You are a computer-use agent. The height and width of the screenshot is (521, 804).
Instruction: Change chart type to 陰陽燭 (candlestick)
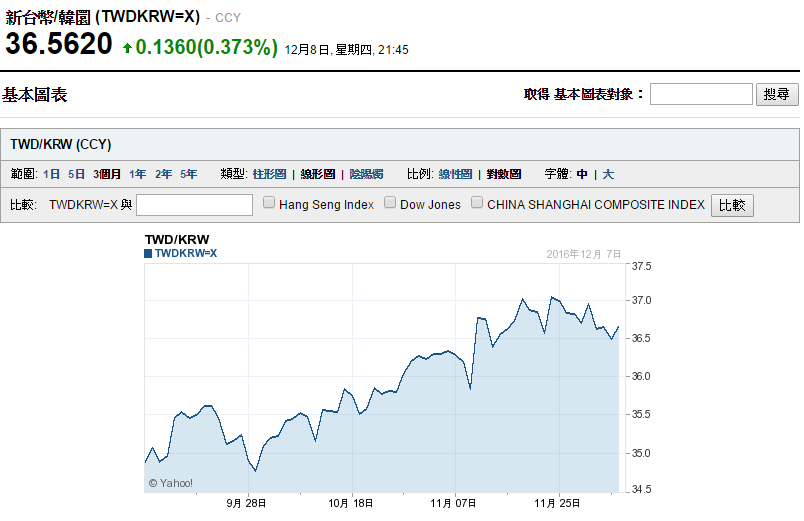[366, 174]
